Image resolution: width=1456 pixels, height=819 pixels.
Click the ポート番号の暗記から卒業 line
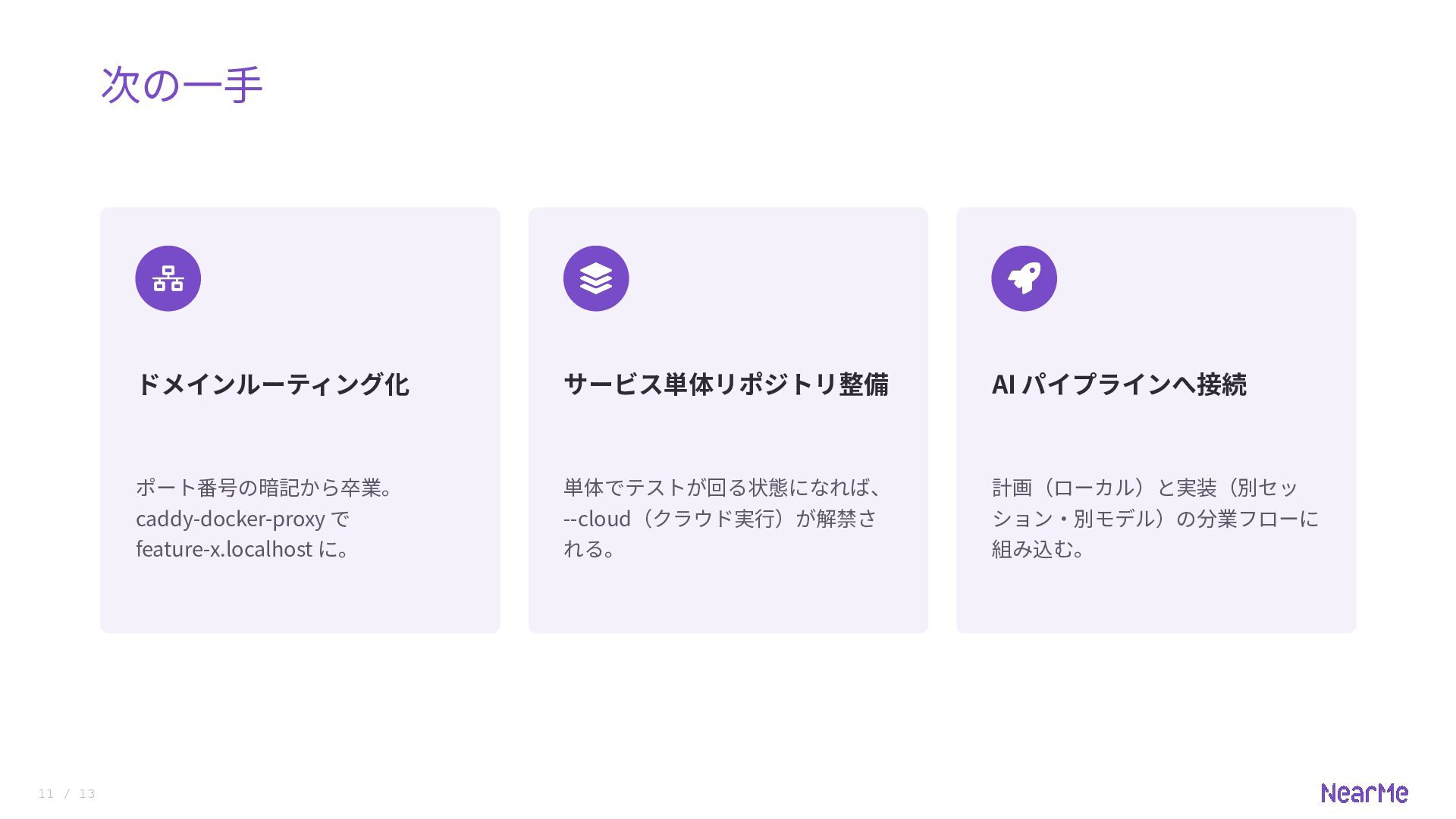pos(265,488)
